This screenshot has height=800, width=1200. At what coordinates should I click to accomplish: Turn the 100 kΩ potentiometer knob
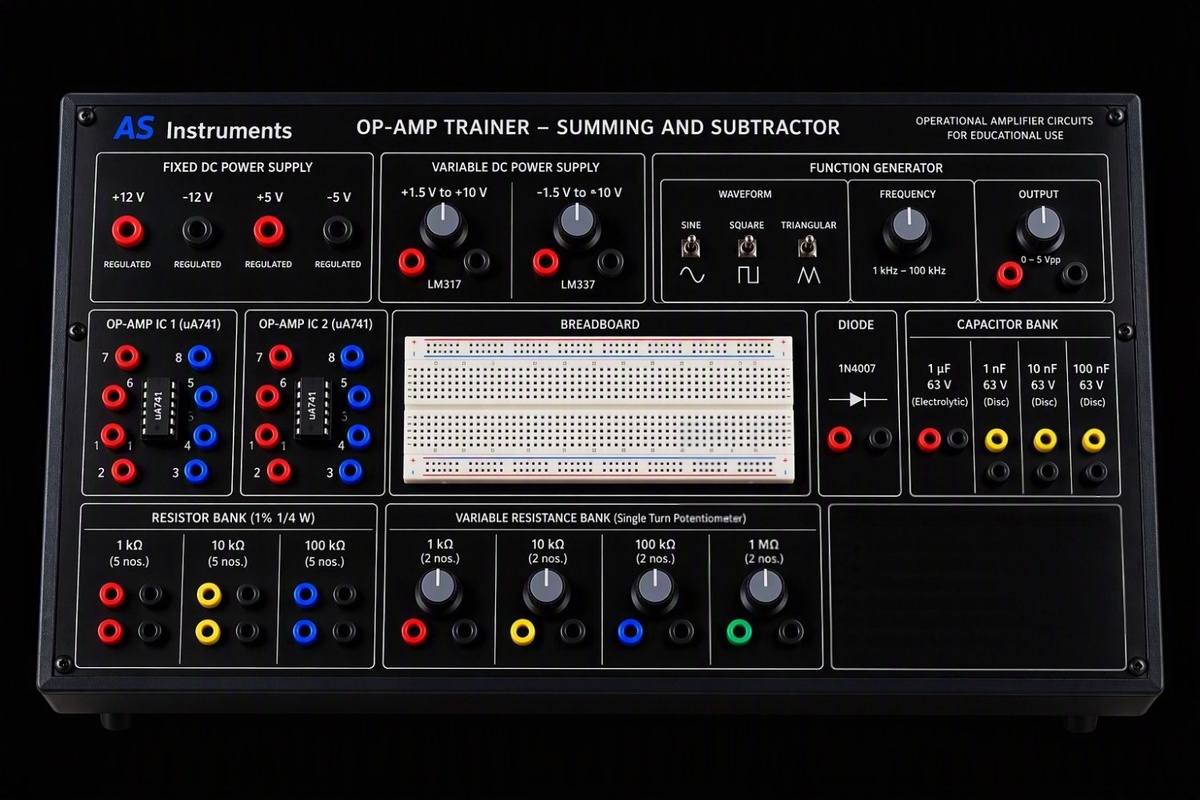655,590
